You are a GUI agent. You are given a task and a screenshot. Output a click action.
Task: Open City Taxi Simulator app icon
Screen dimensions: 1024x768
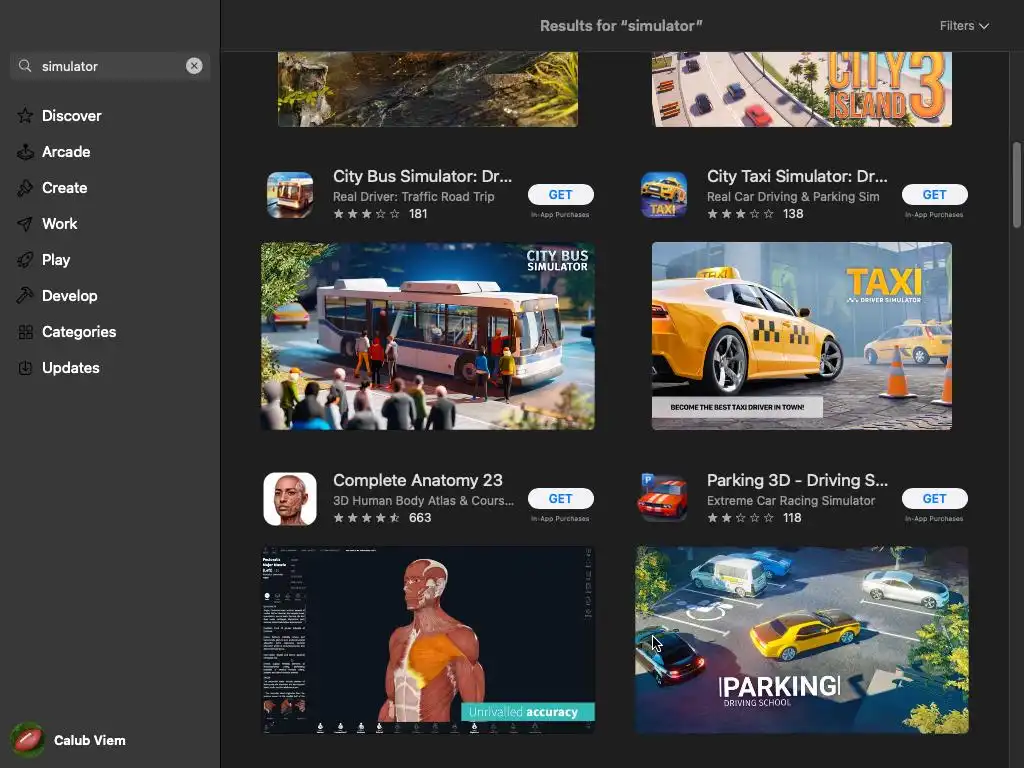[664, 195]
